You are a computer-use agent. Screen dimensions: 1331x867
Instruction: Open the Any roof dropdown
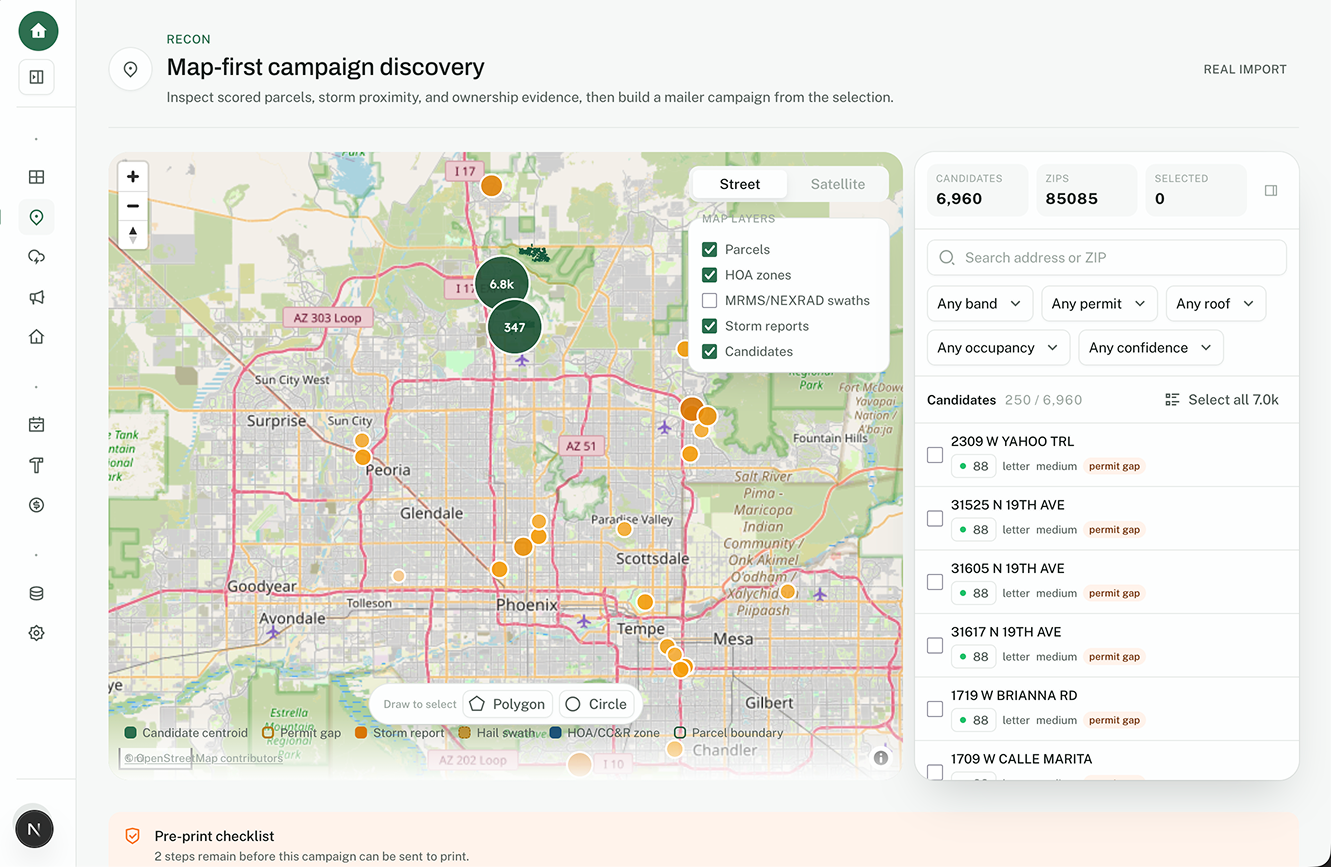click(1216, 304)
